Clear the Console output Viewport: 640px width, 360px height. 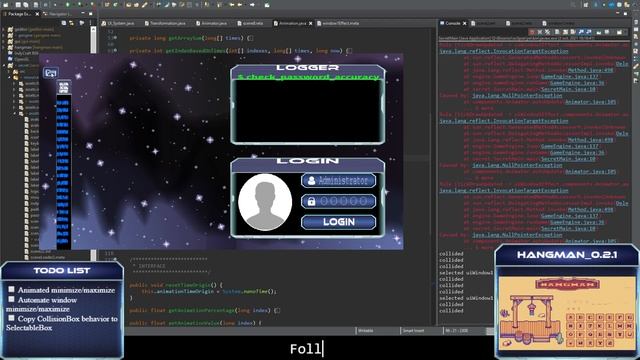coord(557,32)
